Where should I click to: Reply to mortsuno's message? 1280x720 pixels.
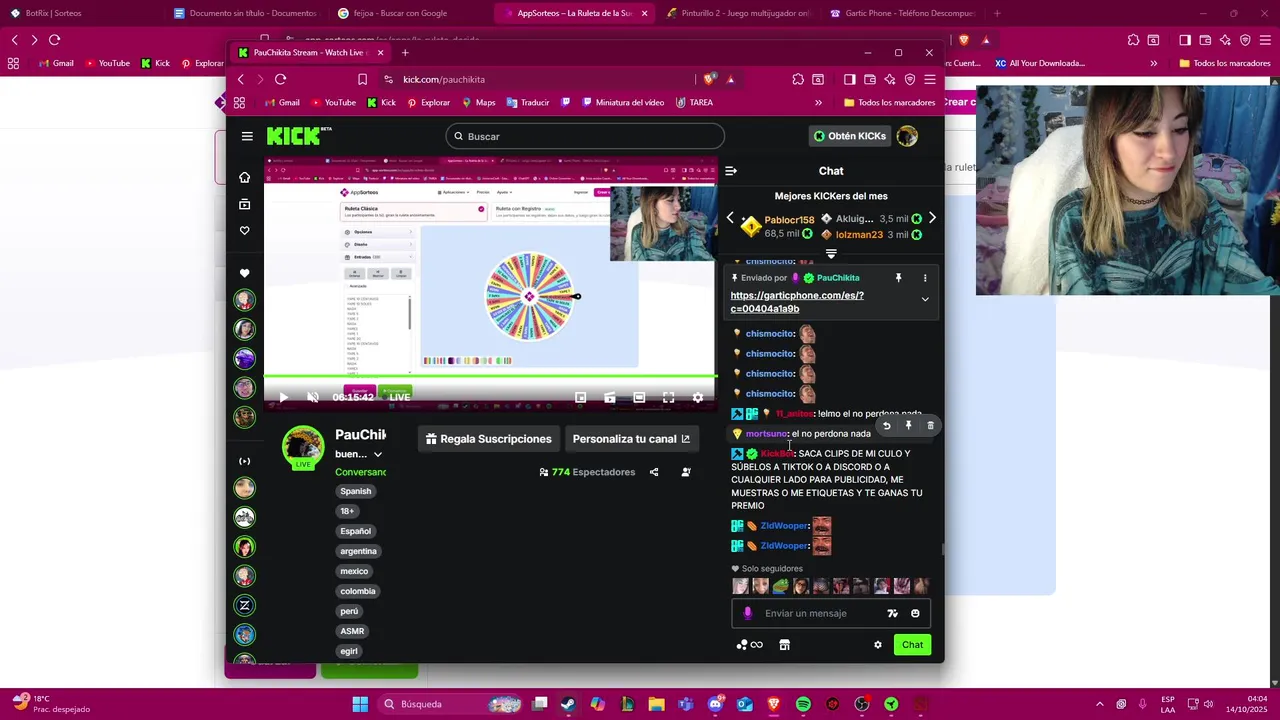pos(886,426)
